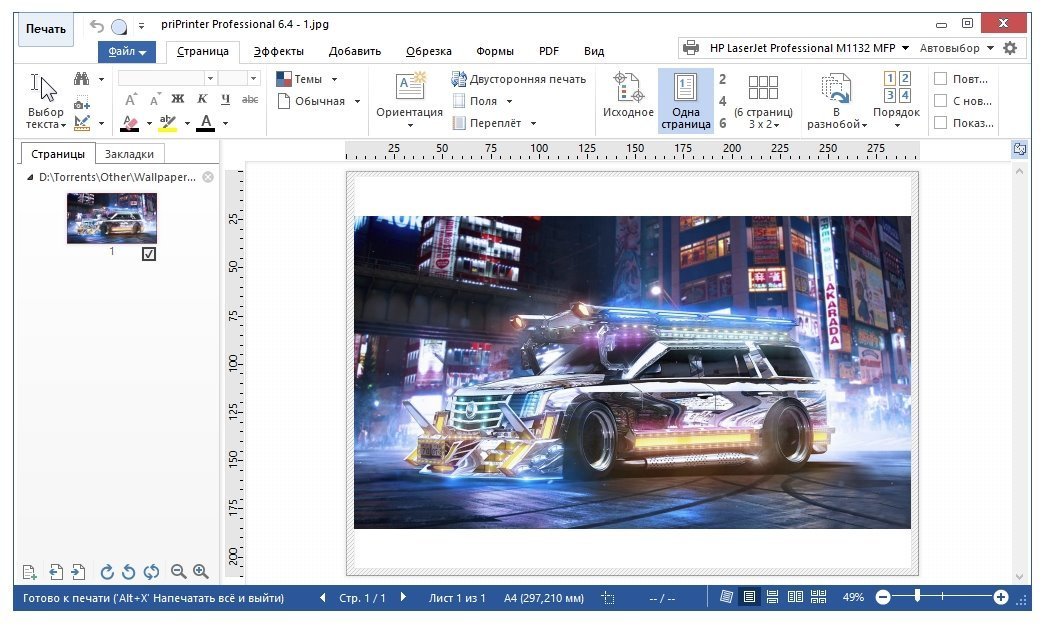Click the zoom out magnifier in Pages panel
Screen dimensions: 1049x630
[179, 572]
